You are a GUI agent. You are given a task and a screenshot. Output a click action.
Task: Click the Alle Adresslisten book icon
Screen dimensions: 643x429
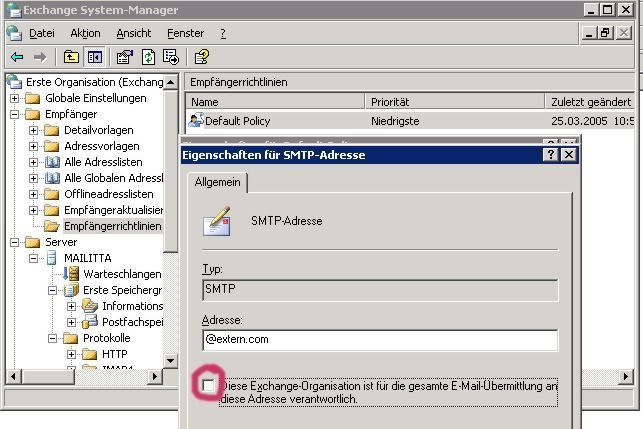point(52,162)
